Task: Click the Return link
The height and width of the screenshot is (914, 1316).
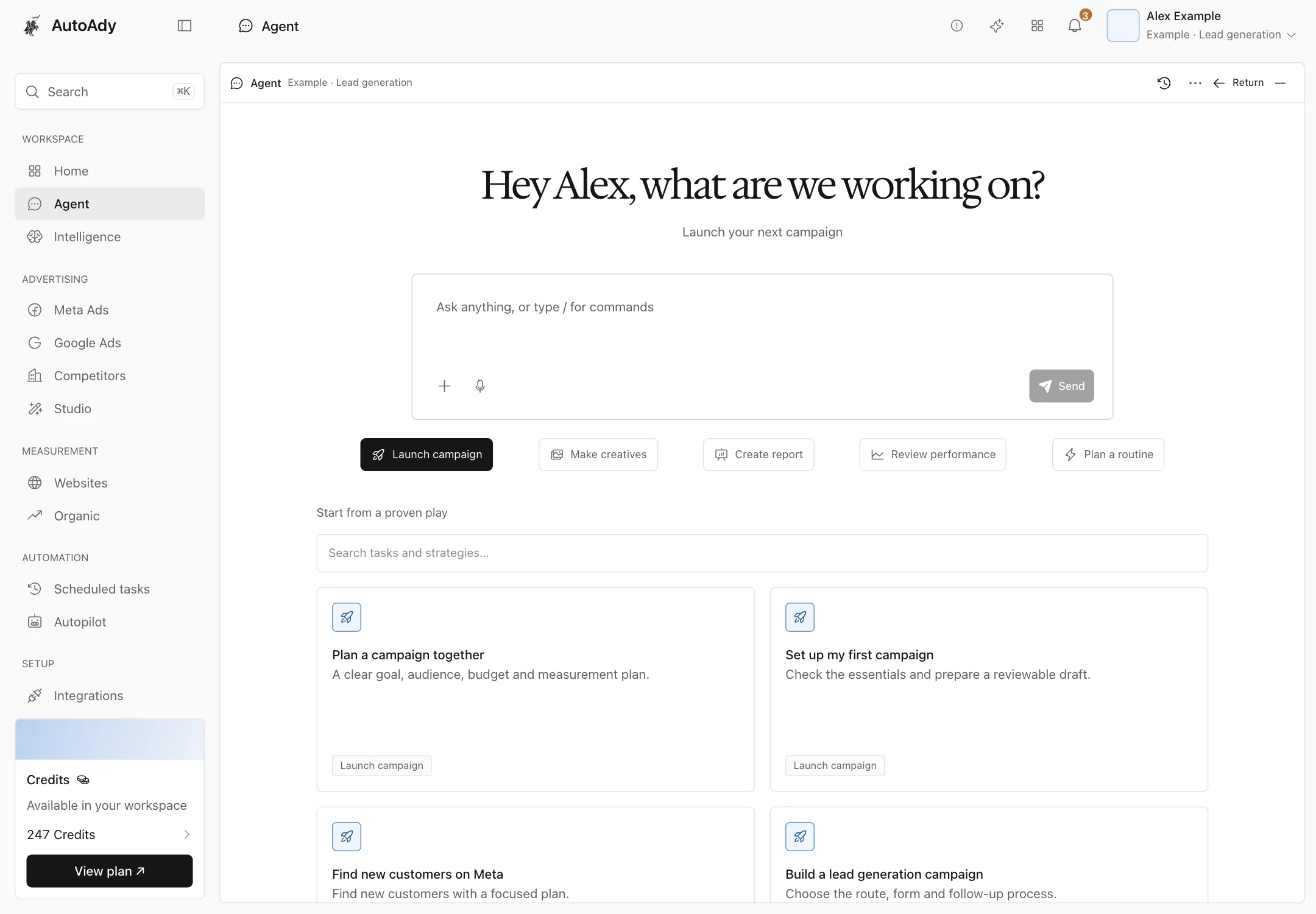Action: [x=1238, y=83]
